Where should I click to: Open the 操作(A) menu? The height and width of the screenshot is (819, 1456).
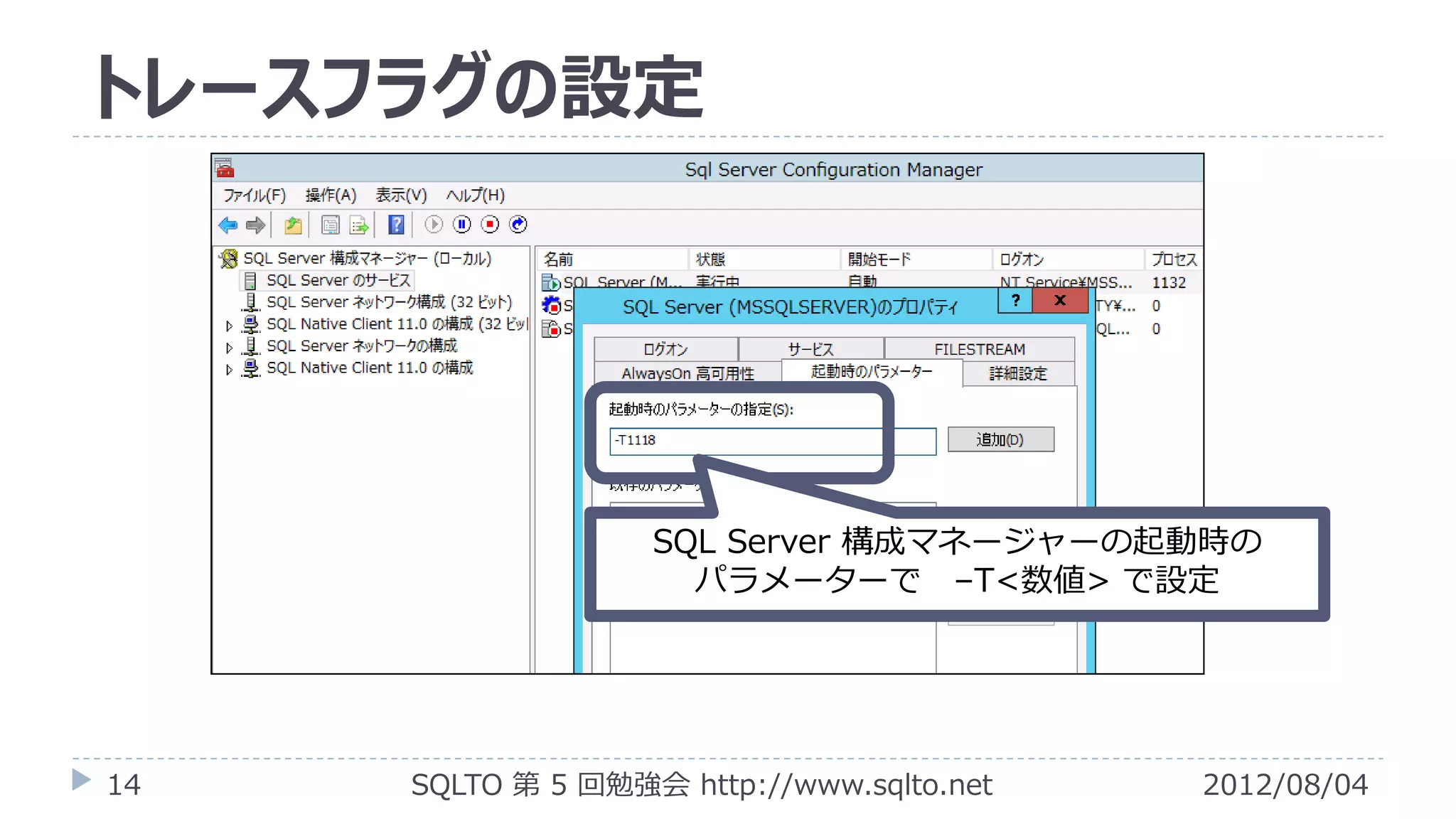331,195
